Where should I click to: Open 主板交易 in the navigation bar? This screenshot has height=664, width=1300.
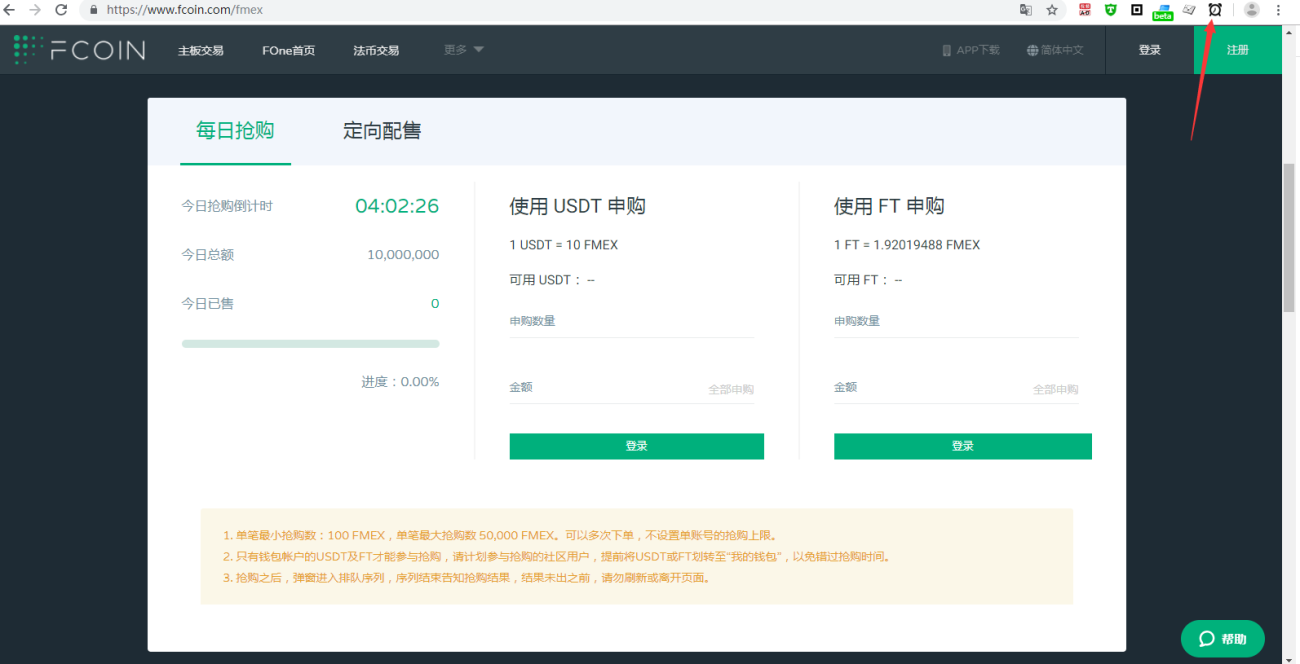pos(201,50)
